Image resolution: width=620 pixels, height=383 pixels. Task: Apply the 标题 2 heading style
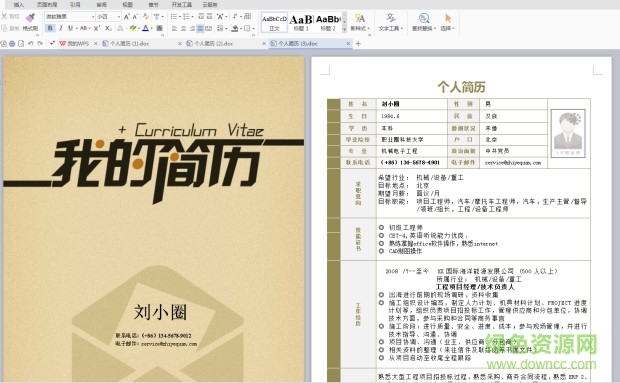click(328, 22)
